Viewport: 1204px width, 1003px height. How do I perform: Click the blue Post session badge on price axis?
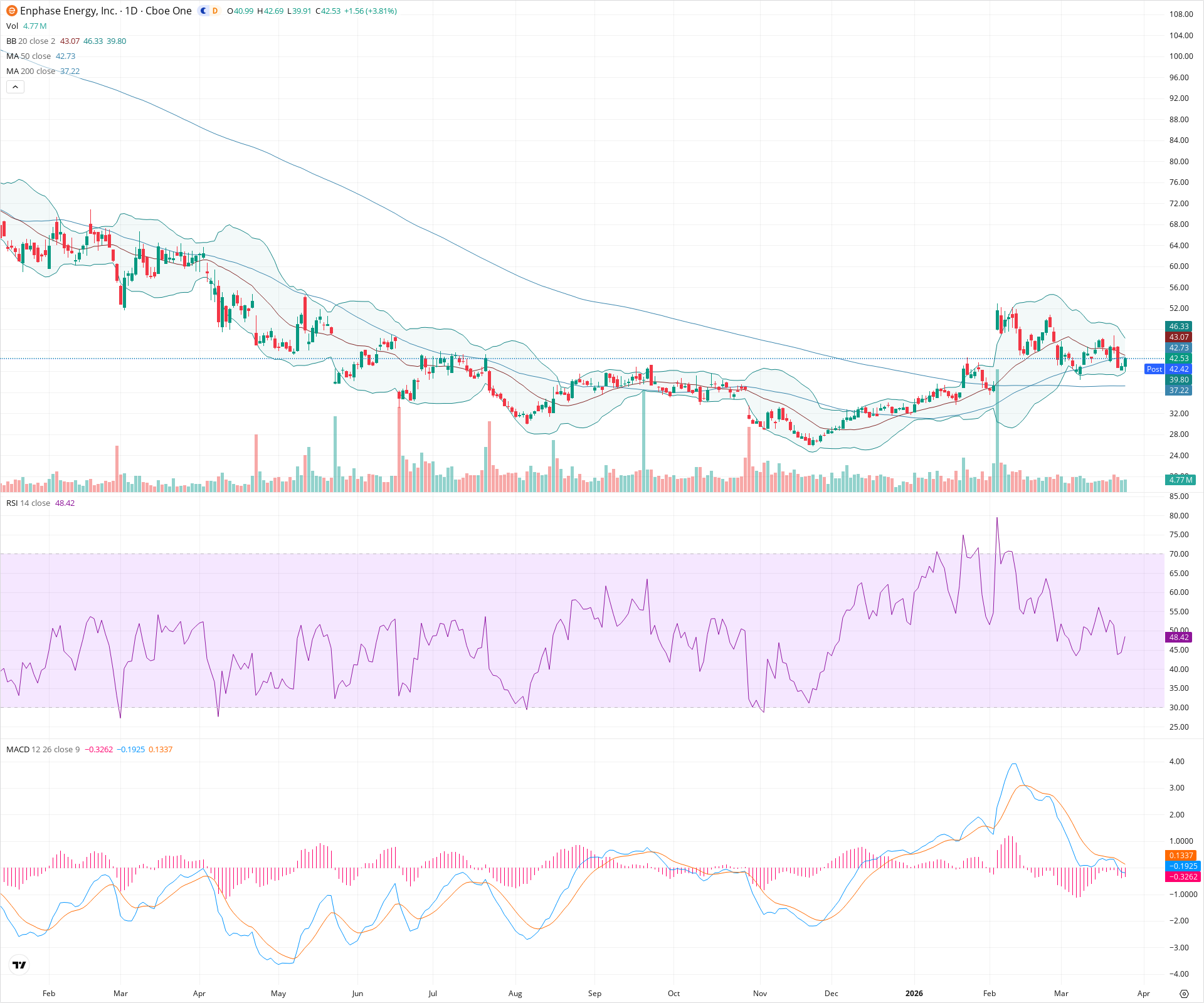tap(1154, 369)
